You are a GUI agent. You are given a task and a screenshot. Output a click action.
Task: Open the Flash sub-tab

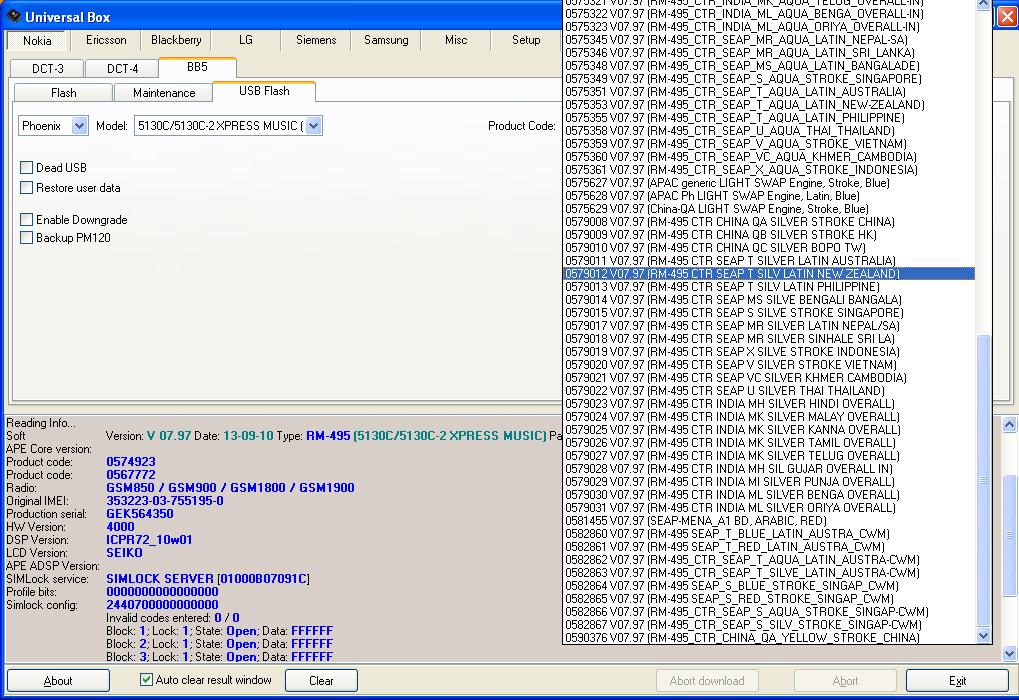tap(63, 92)
